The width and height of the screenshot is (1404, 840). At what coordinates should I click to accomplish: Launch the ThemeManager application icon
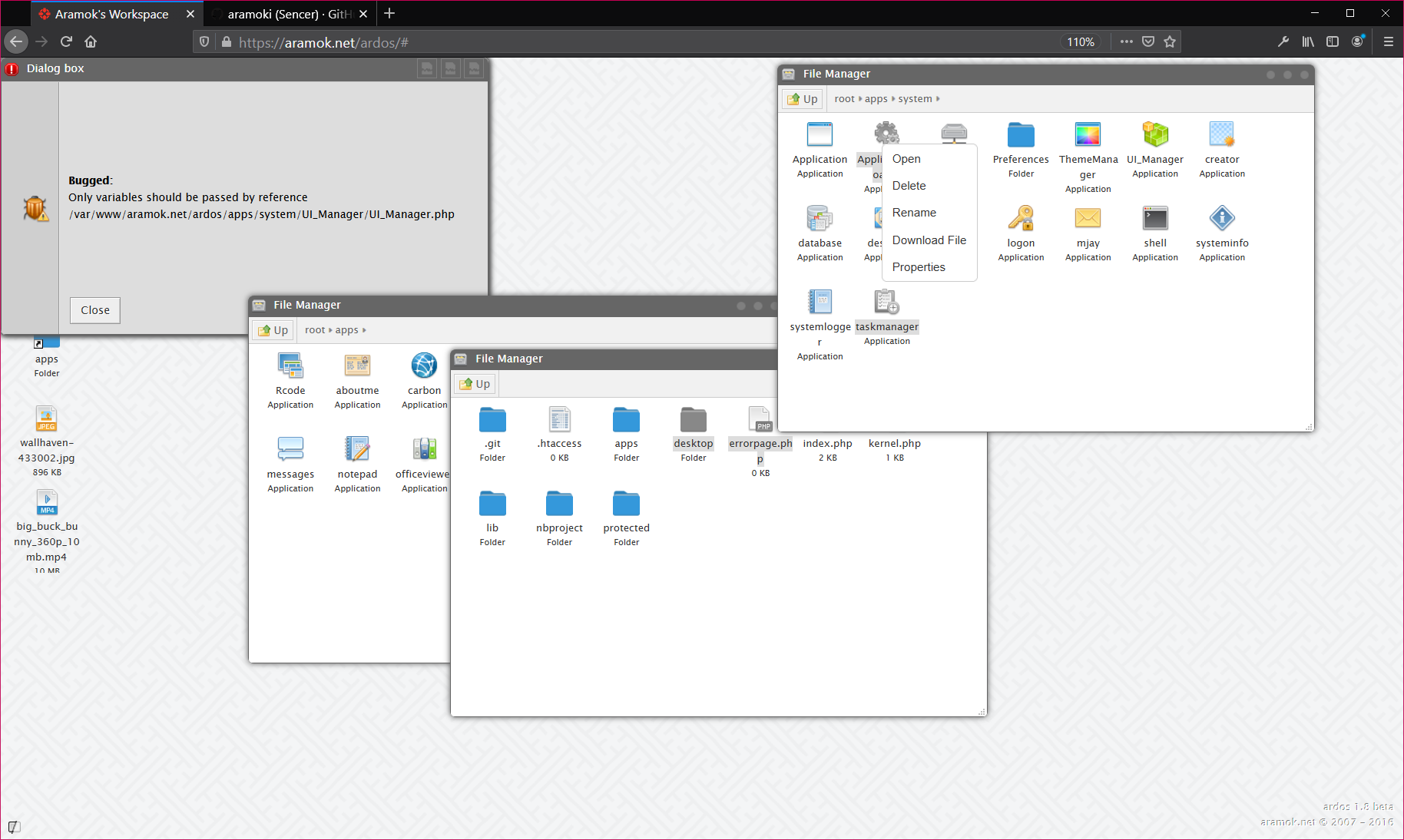(x=1088, y=135)
